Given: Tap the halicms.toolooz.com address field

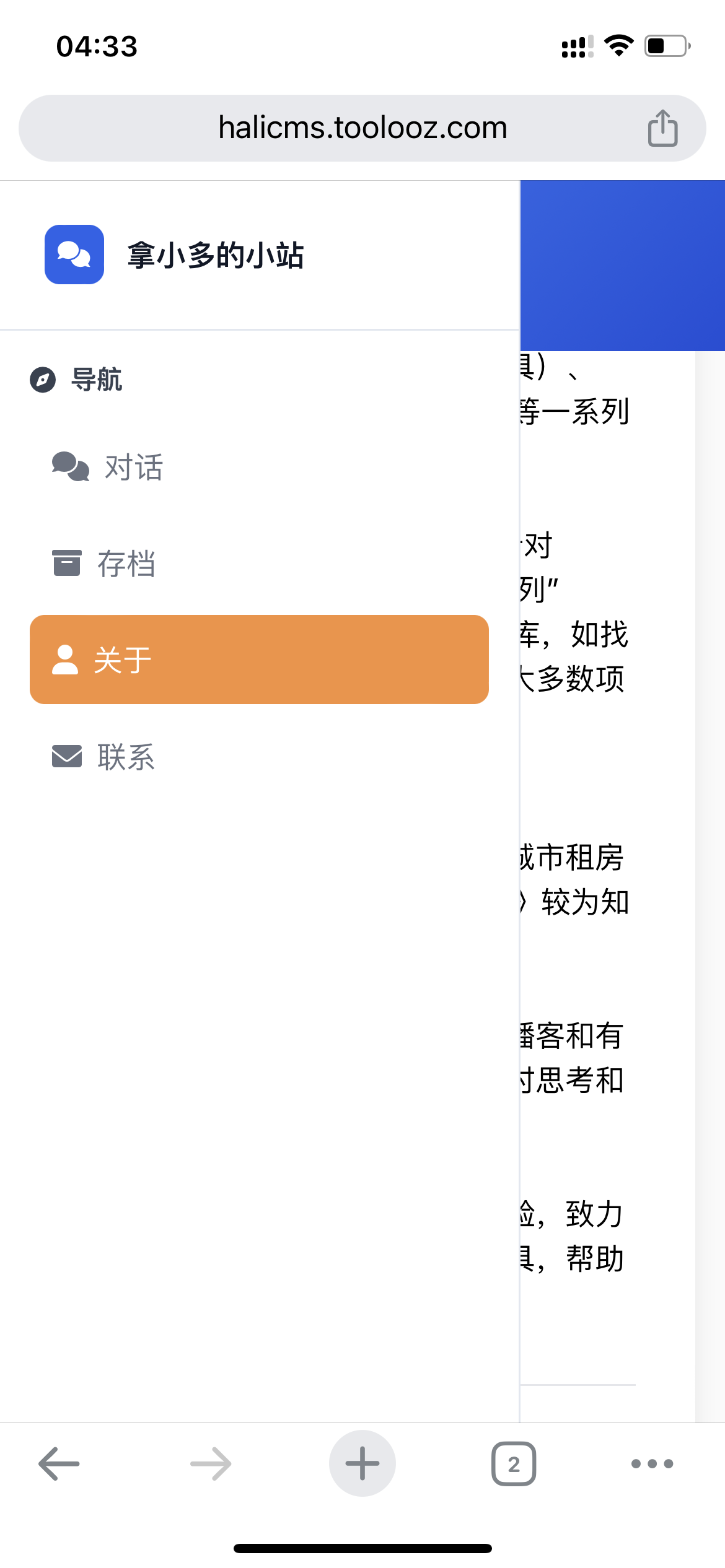Looking at the screenshot, I should (362, 128).
